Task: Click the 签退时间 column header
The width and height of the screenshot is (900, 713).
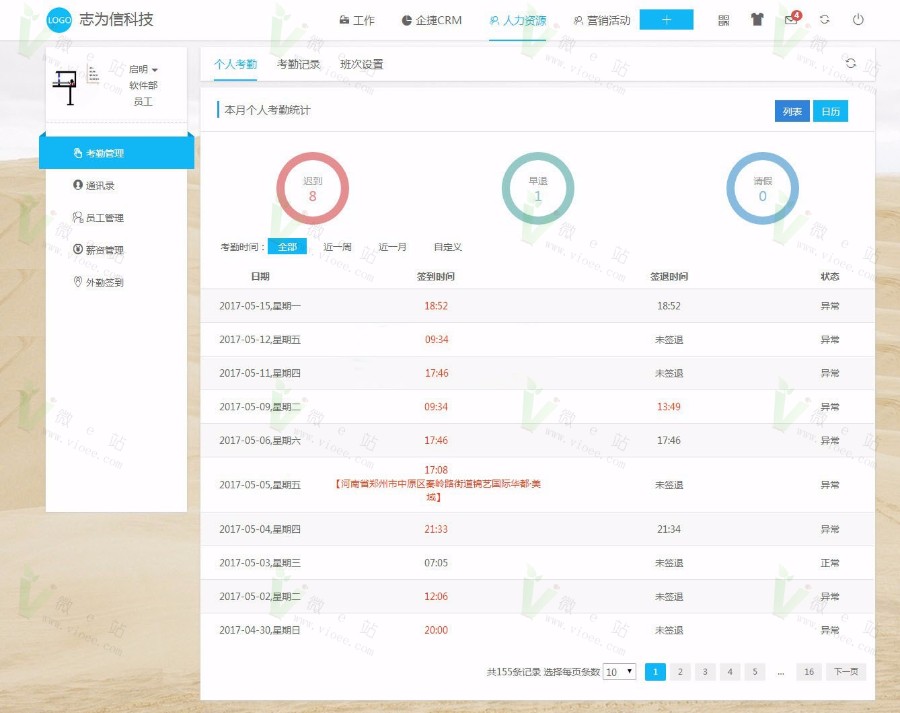Action: coord(669,277)
